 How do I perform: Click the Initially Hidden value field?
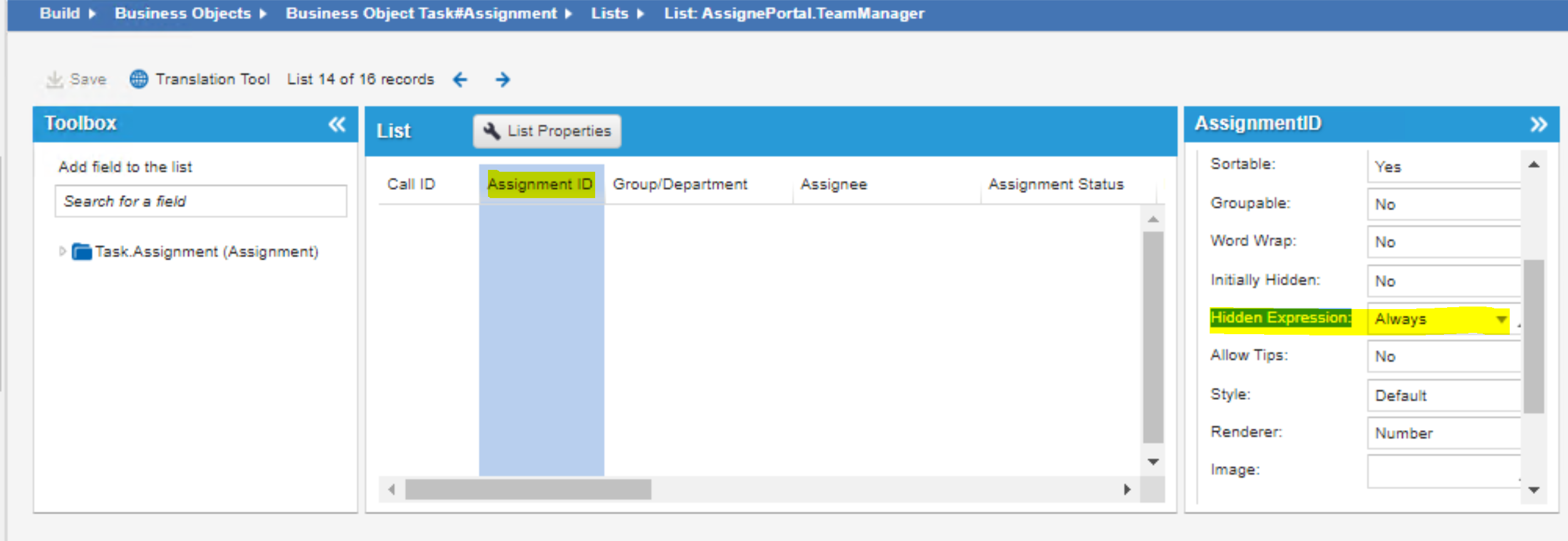(1443, 281)
